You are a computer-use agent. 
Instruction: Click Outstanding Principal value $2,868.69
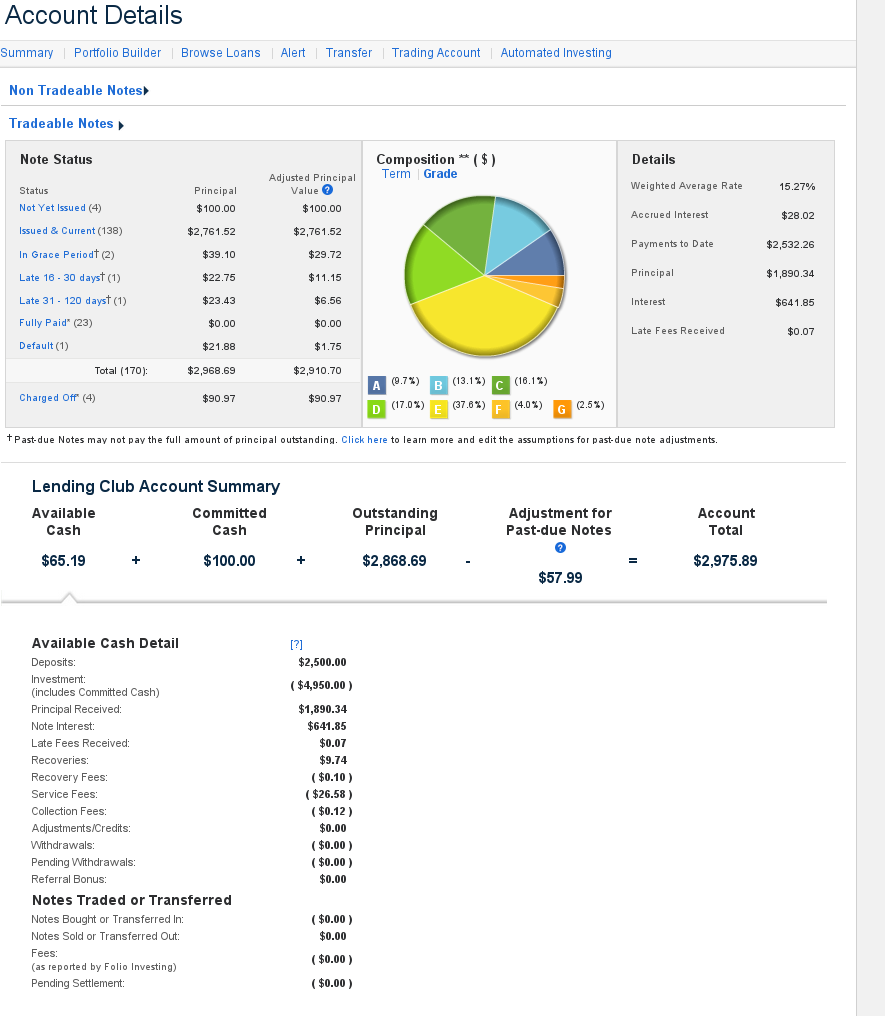coord(395,560)
